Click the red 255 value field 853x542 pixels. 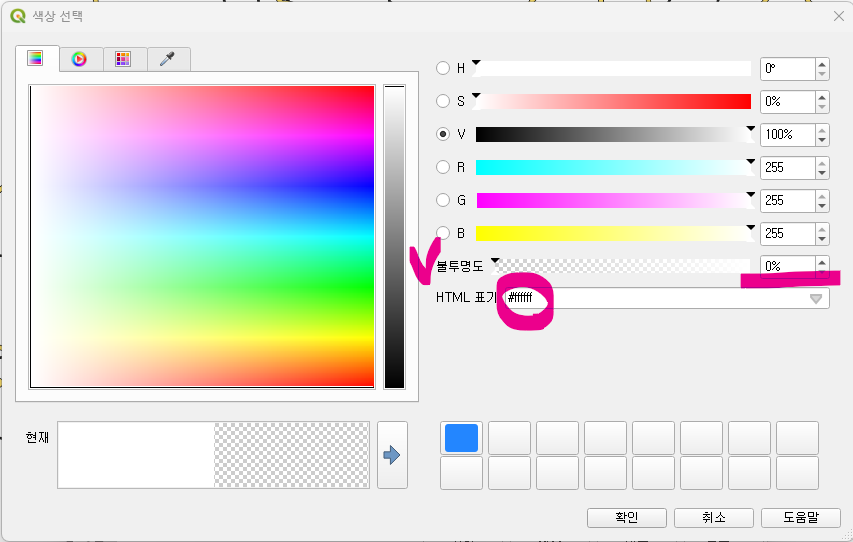(x=788, y=168)
